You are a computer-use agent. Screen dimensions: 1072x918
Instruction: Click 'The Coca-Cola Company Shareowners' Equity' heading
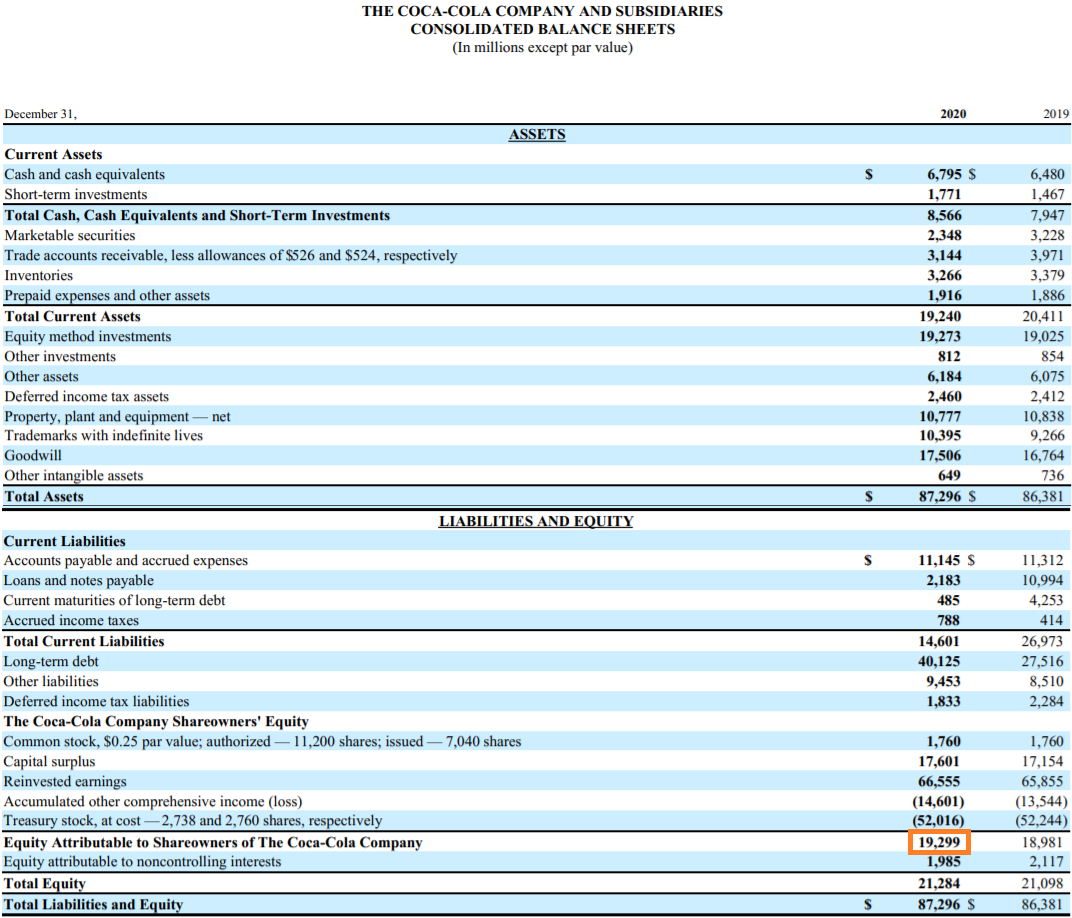coord(156,722)
